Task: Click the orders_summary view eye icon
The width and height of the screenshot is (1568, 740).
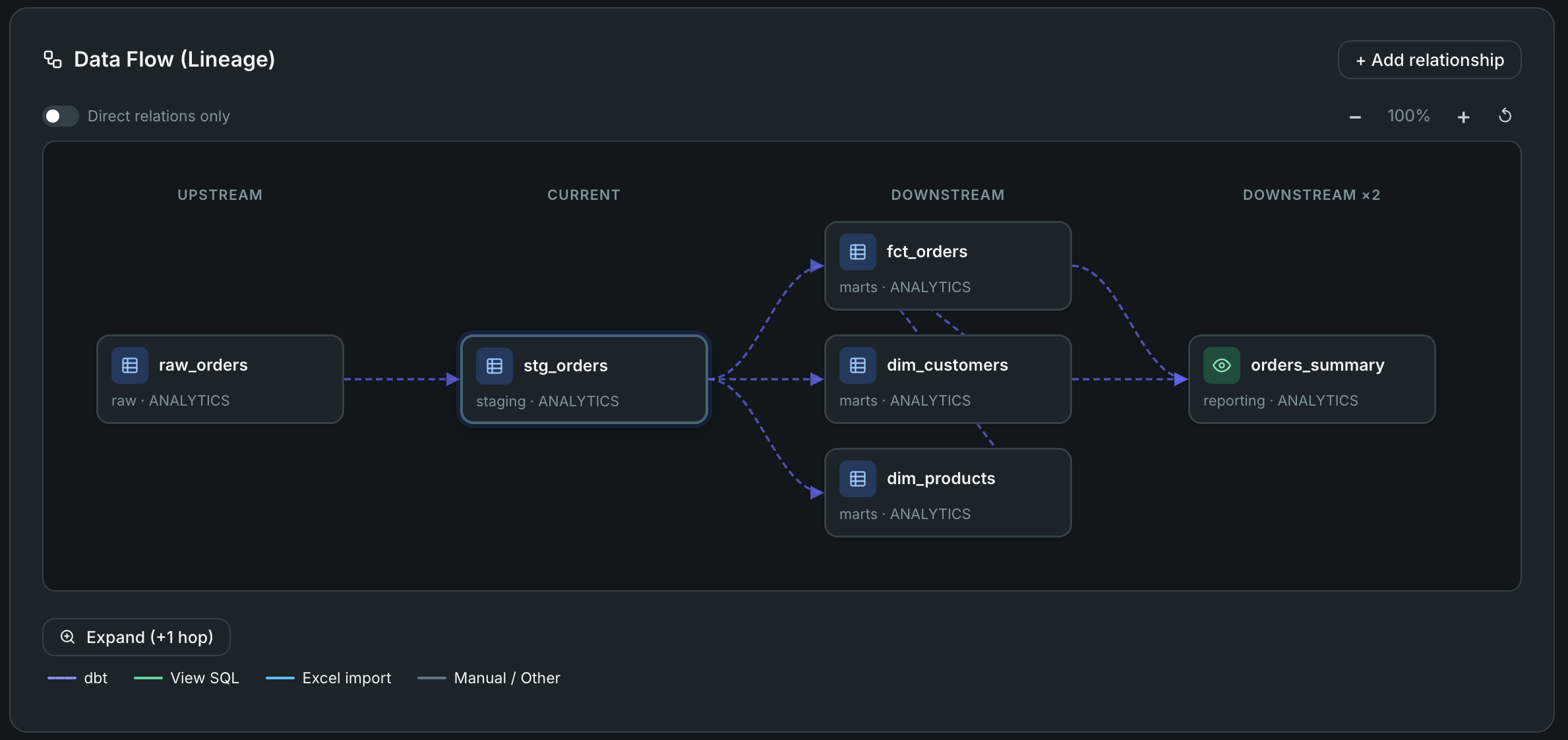Action: tap(1222, 365)
